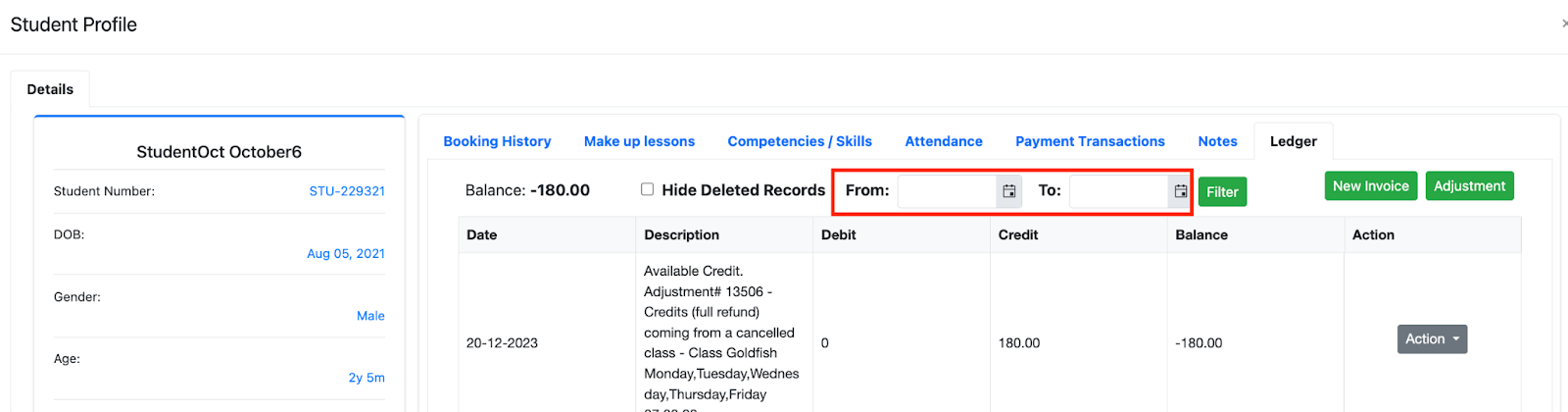Switch to the Booking History tab
Screen dimensions: 1568x412
[497, 141]
